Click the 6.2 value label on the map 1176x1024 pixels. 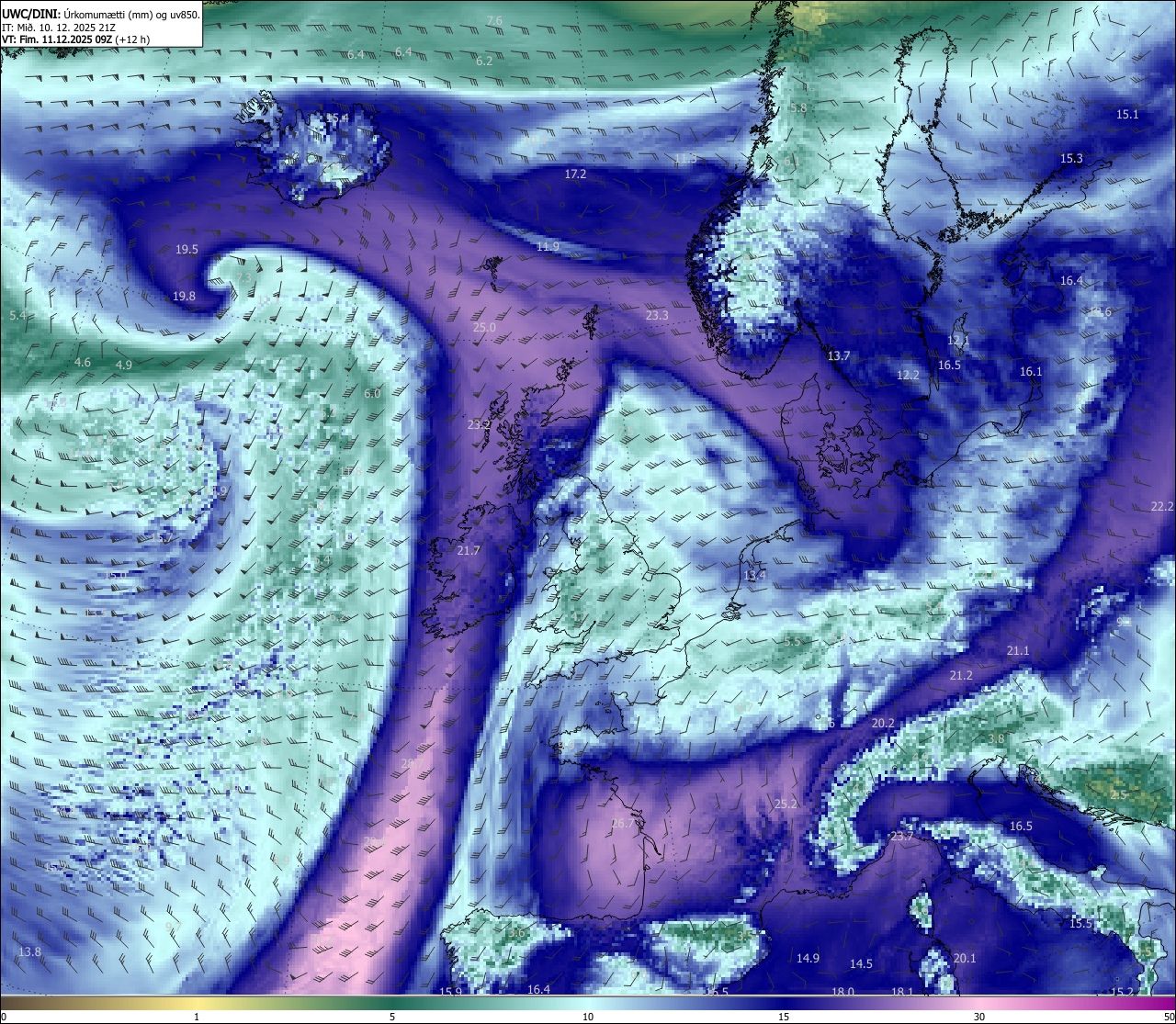[485, 61]
